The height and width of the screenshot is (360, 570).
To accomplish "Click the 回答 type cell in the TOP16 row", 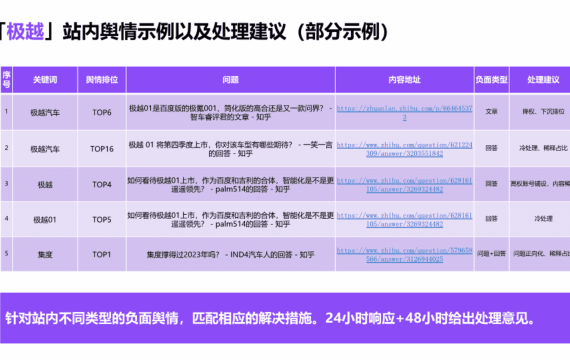I will pos(491,148).
